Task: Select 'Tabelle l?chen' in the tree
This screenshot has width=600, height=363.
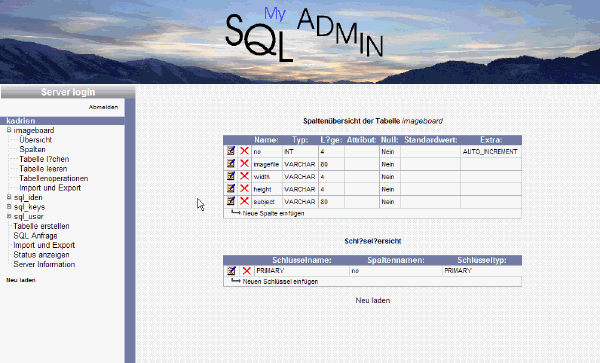Action: tap(44, 159)
